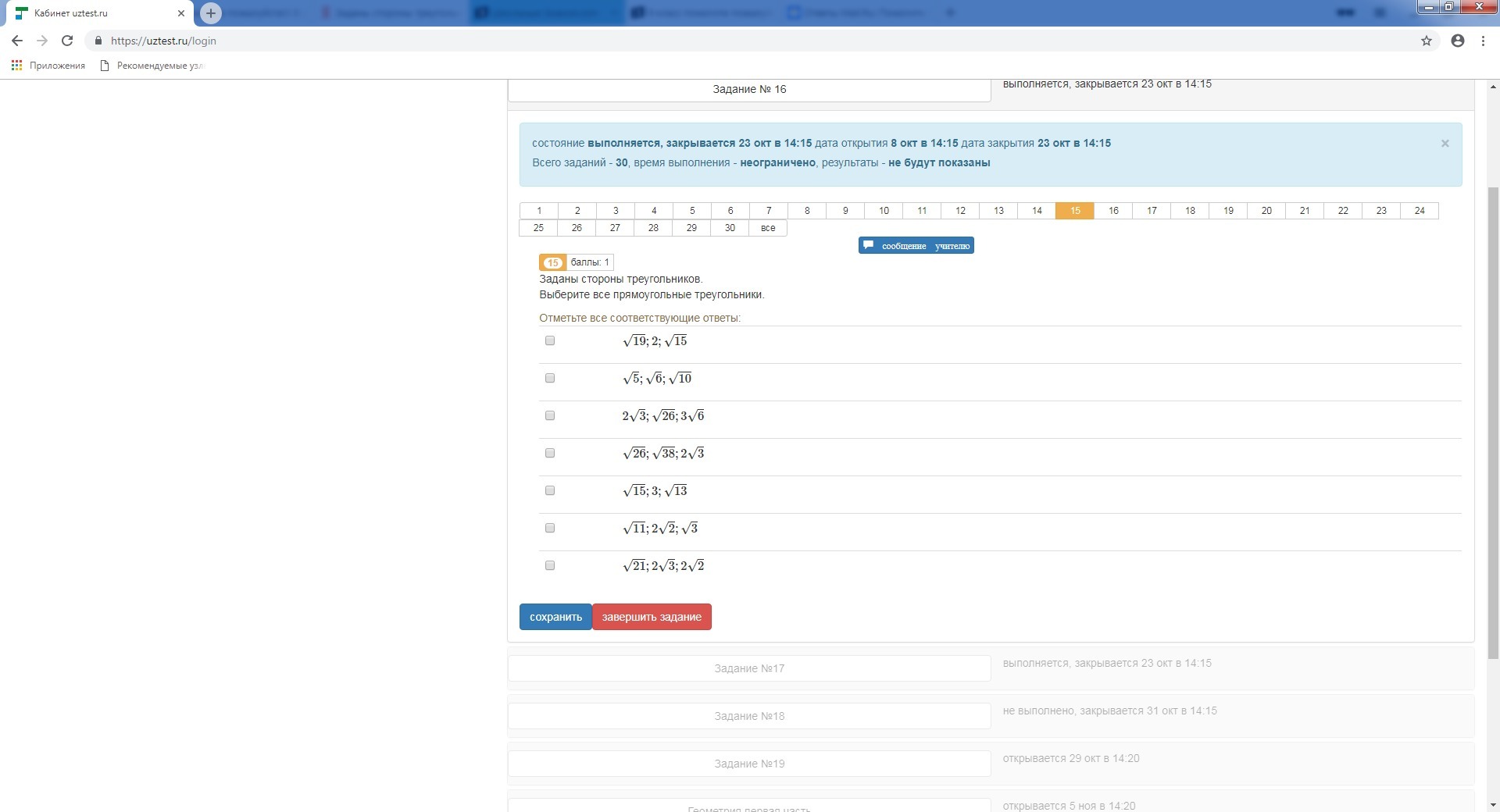1500x812 pixels.
Task: Open Chrome three-dot menu
Action: [1483, 41]
